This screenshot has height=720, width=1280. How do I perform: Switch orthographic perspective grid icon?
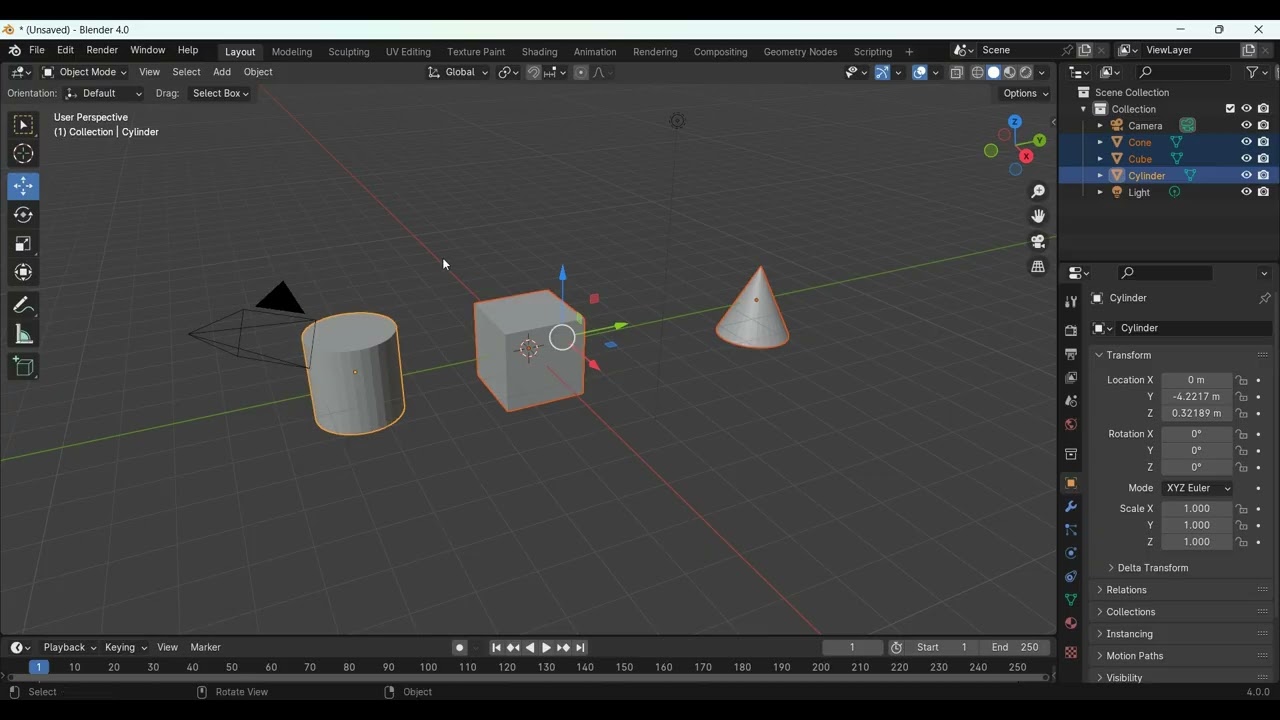pos(1038,267)
